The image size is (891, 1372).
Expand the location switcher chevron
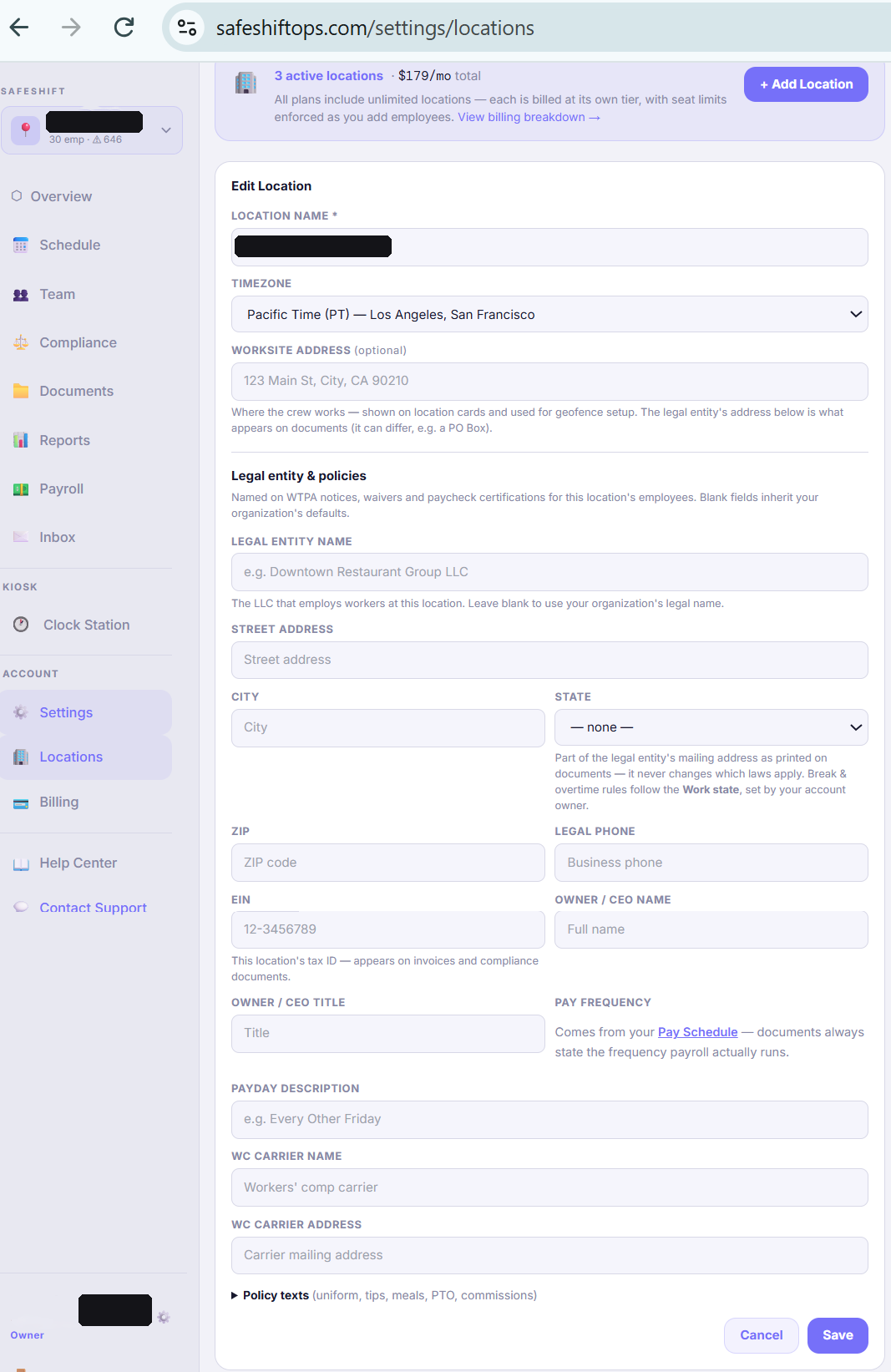point(166,130)
